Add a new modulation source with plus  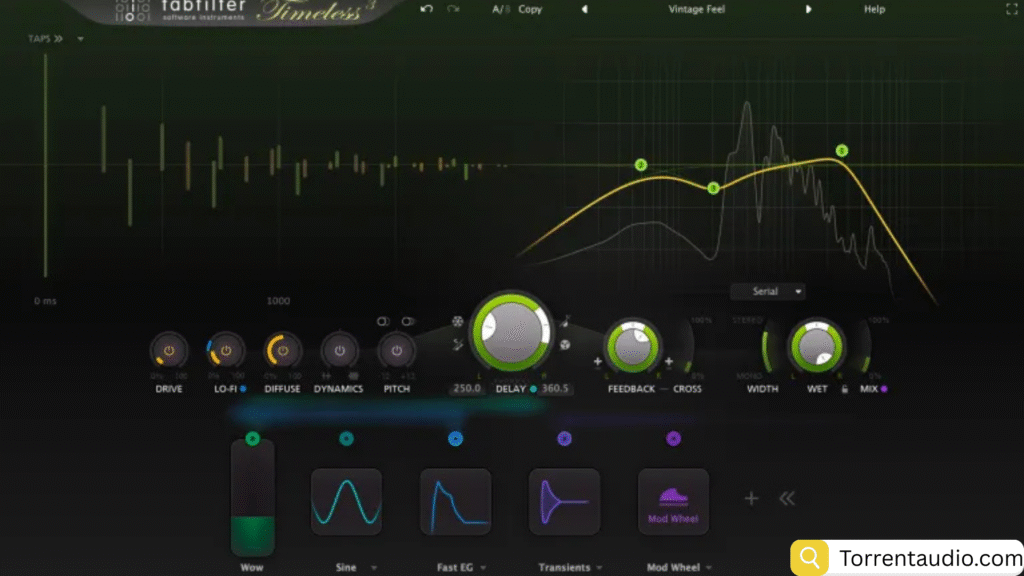[x=751, y=499]
